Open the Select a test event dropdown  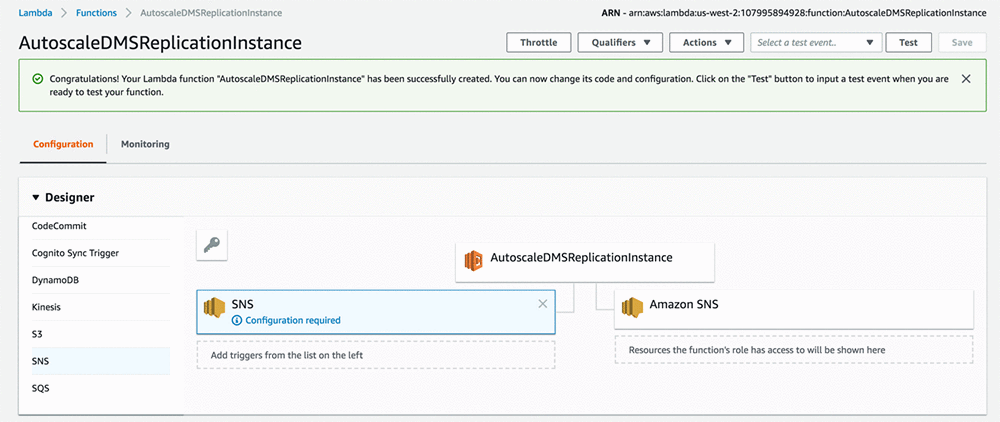816,43
